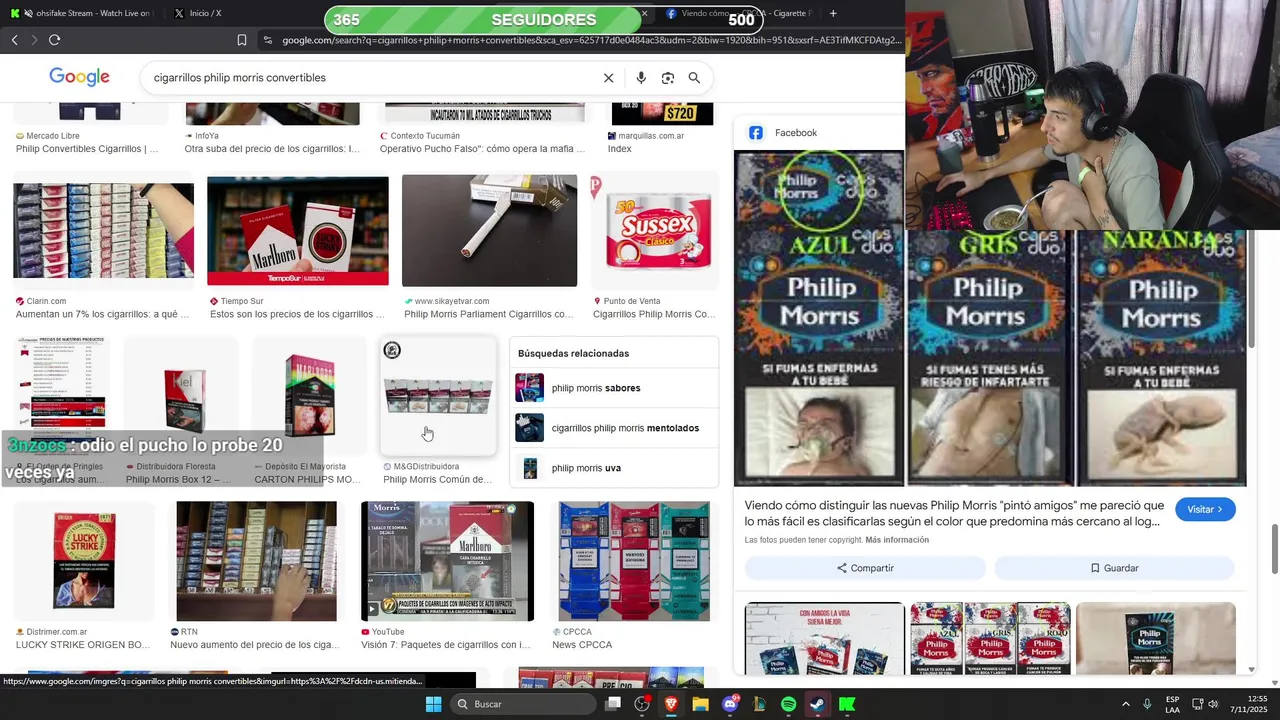This screenshot has width=1280, height=720.
Task: Go back to the previous page
Action: [x=14, y=40]
